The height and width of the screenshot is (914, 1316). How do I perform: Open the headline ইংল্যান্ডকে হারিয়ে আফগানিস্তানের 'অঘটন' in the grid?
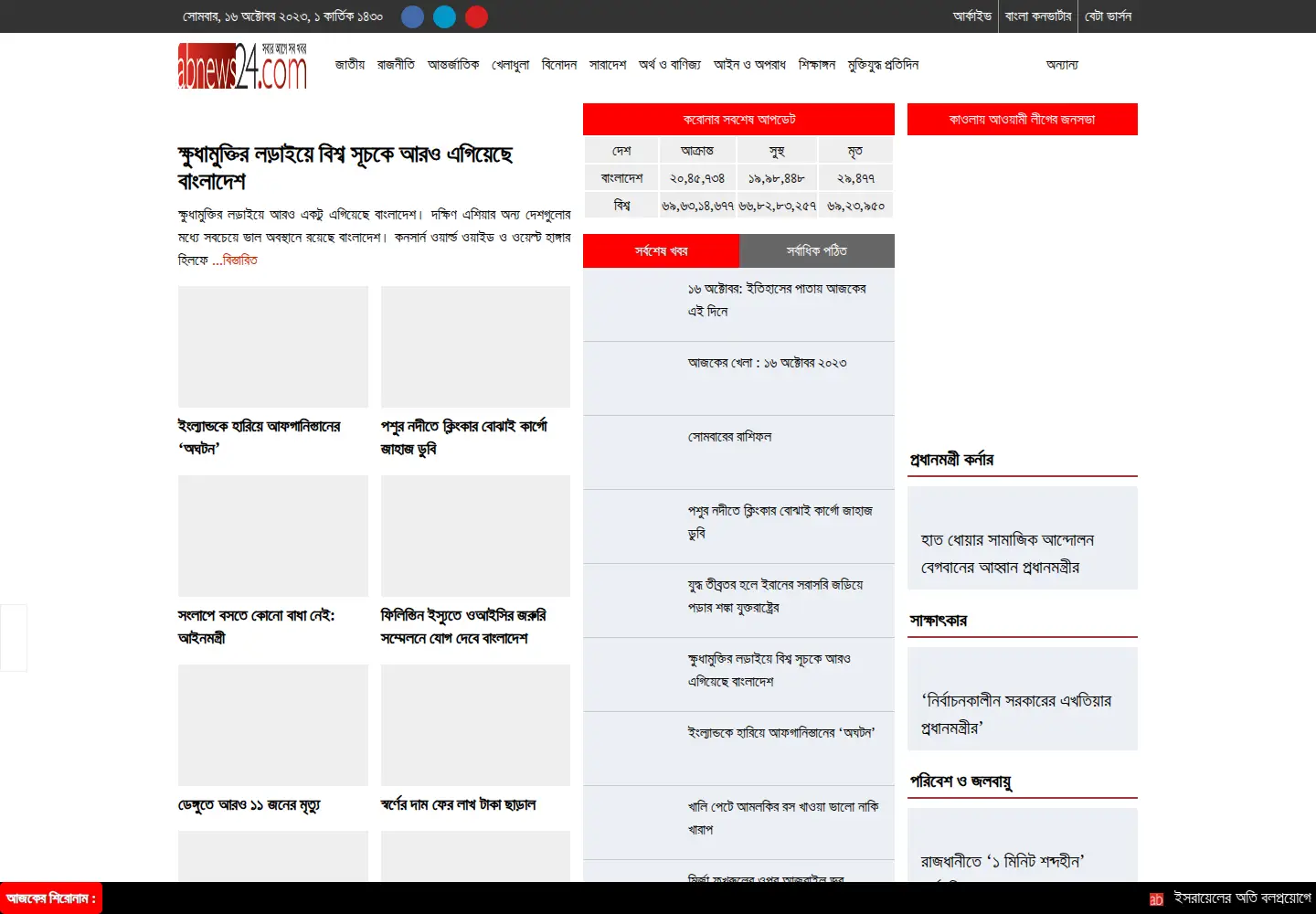click(260, 438)
